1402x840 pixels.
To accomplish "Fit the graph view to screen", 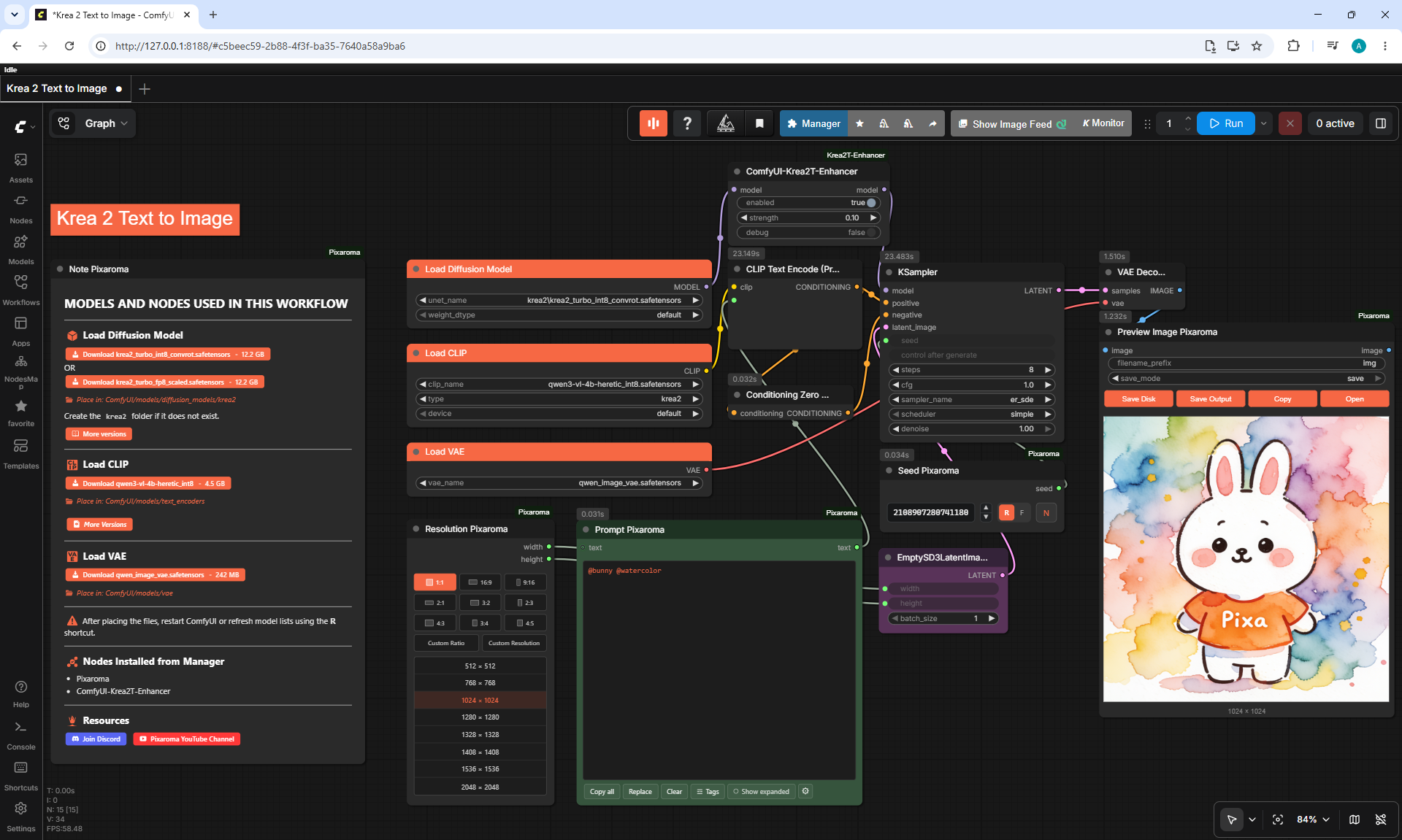I will click(1278, 820).
